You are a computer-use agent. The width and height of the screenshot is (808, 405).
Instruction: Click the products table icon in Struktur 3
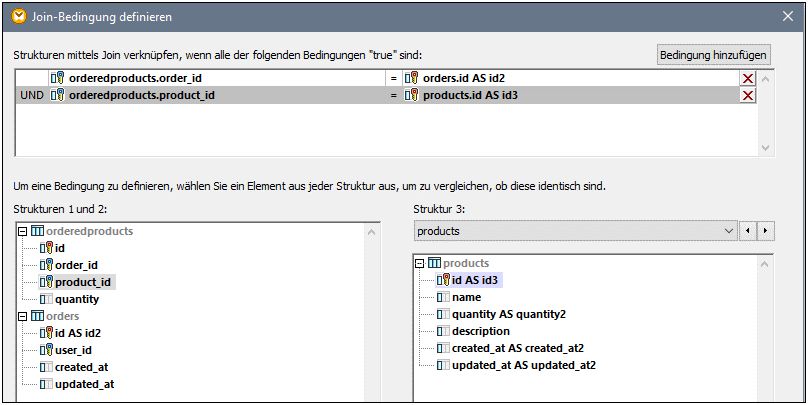click(434, 263)
